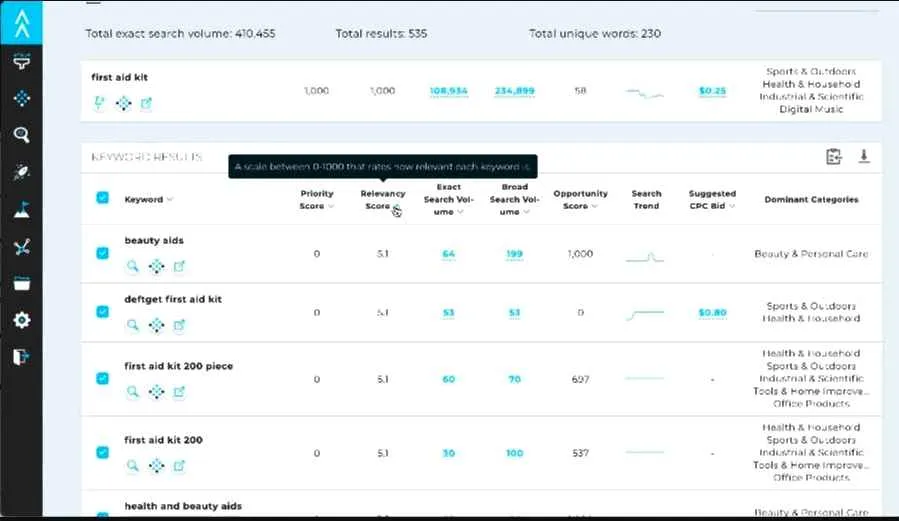Open the Helium 10 logo home

[21, 23]
